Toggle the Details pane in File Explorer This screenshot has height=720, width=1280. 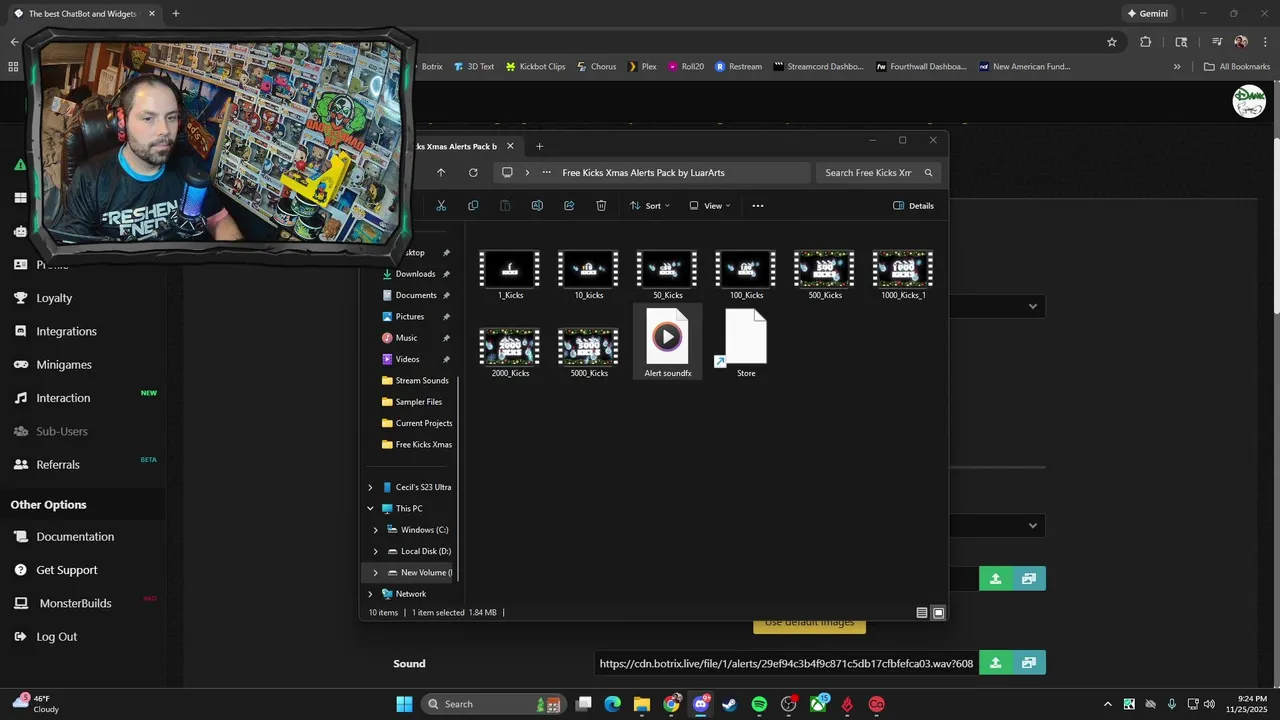(x=914, y=206)
